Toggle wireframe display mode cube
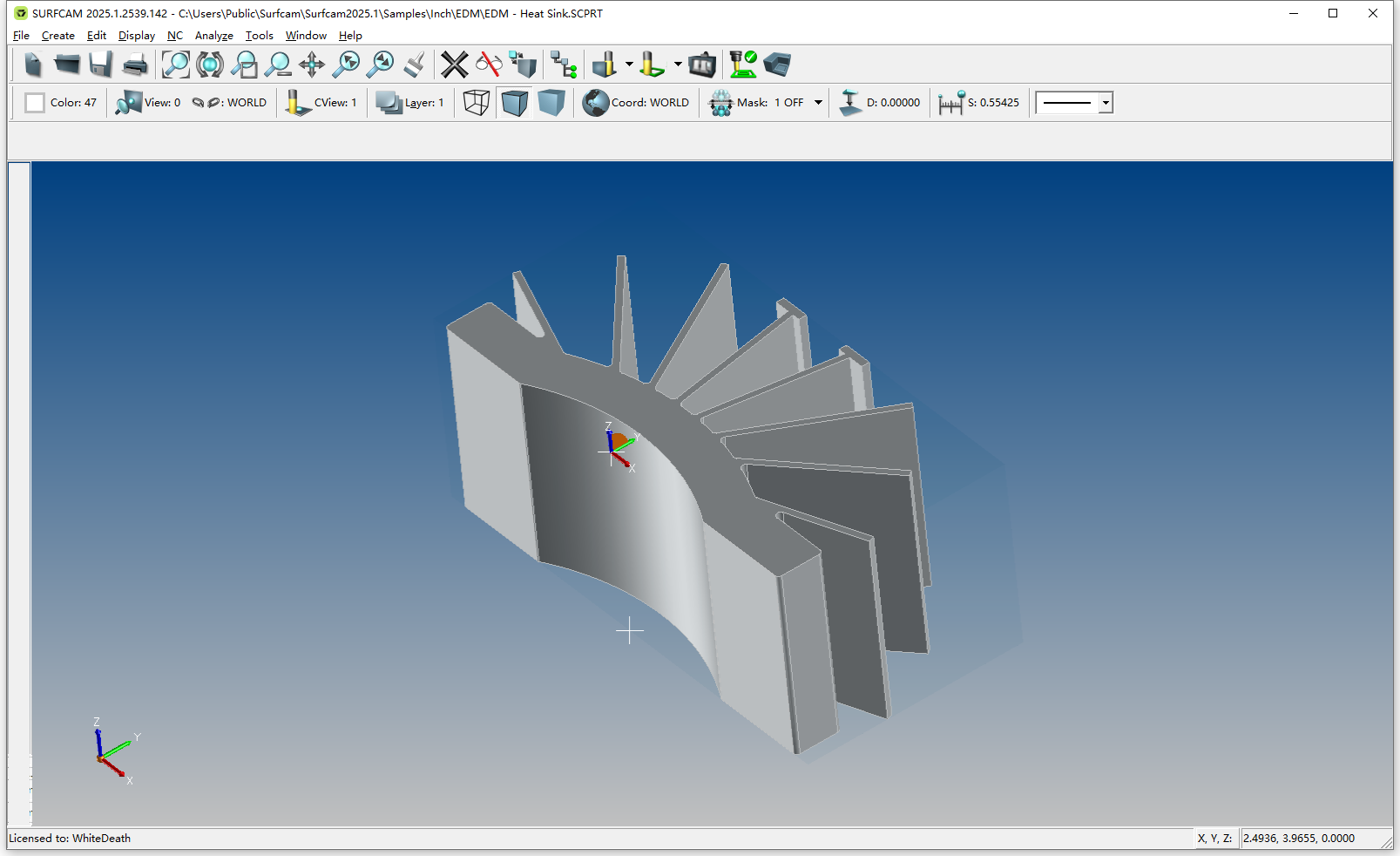This screenshot has height=856, width=1400. click(477, 103)
